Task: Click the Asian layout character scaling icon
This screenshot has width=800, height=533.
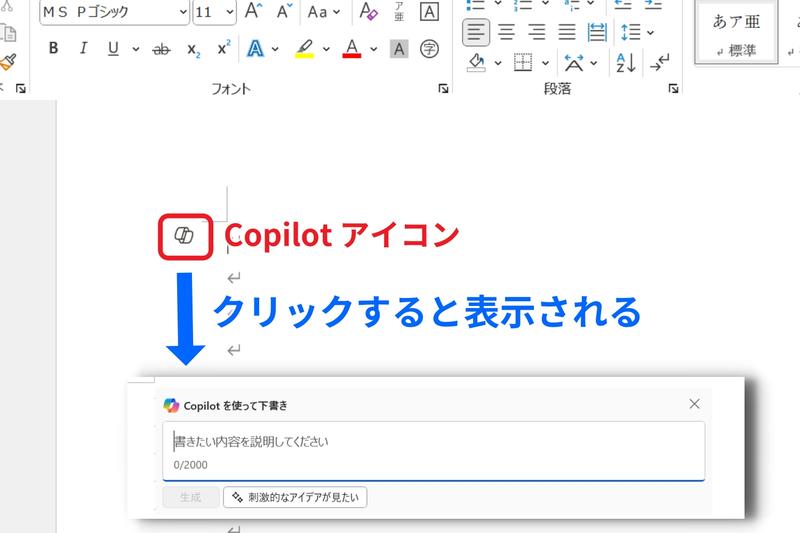Action: (x=573, y=63)
